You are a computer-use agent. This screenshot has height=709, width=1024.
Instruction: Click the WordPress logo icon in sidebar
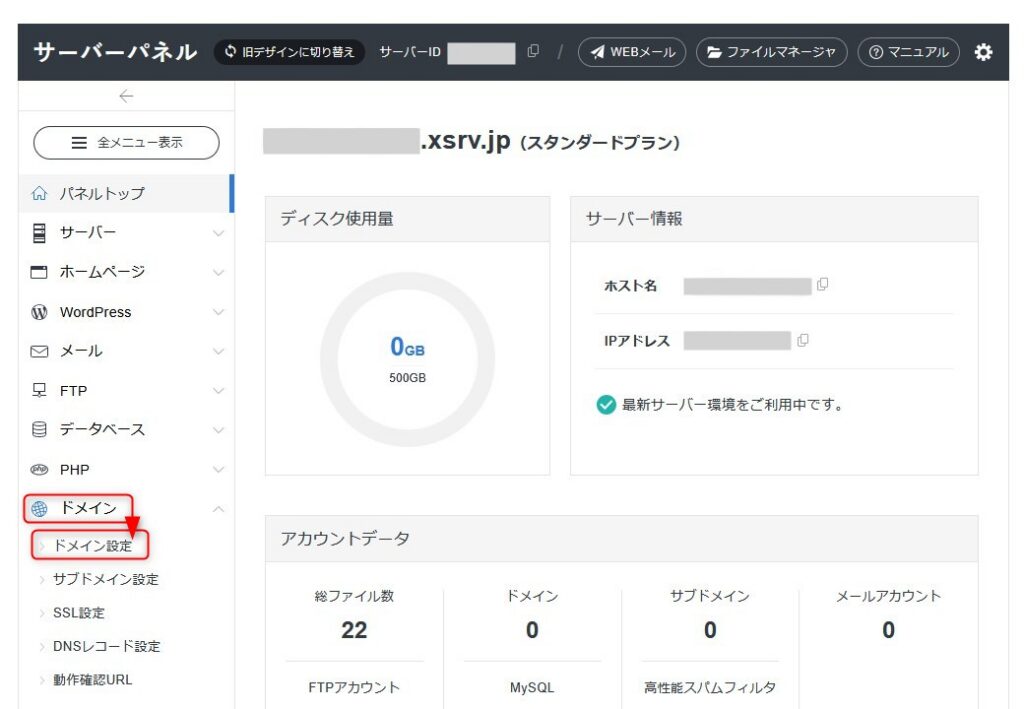tap(40, 312)
